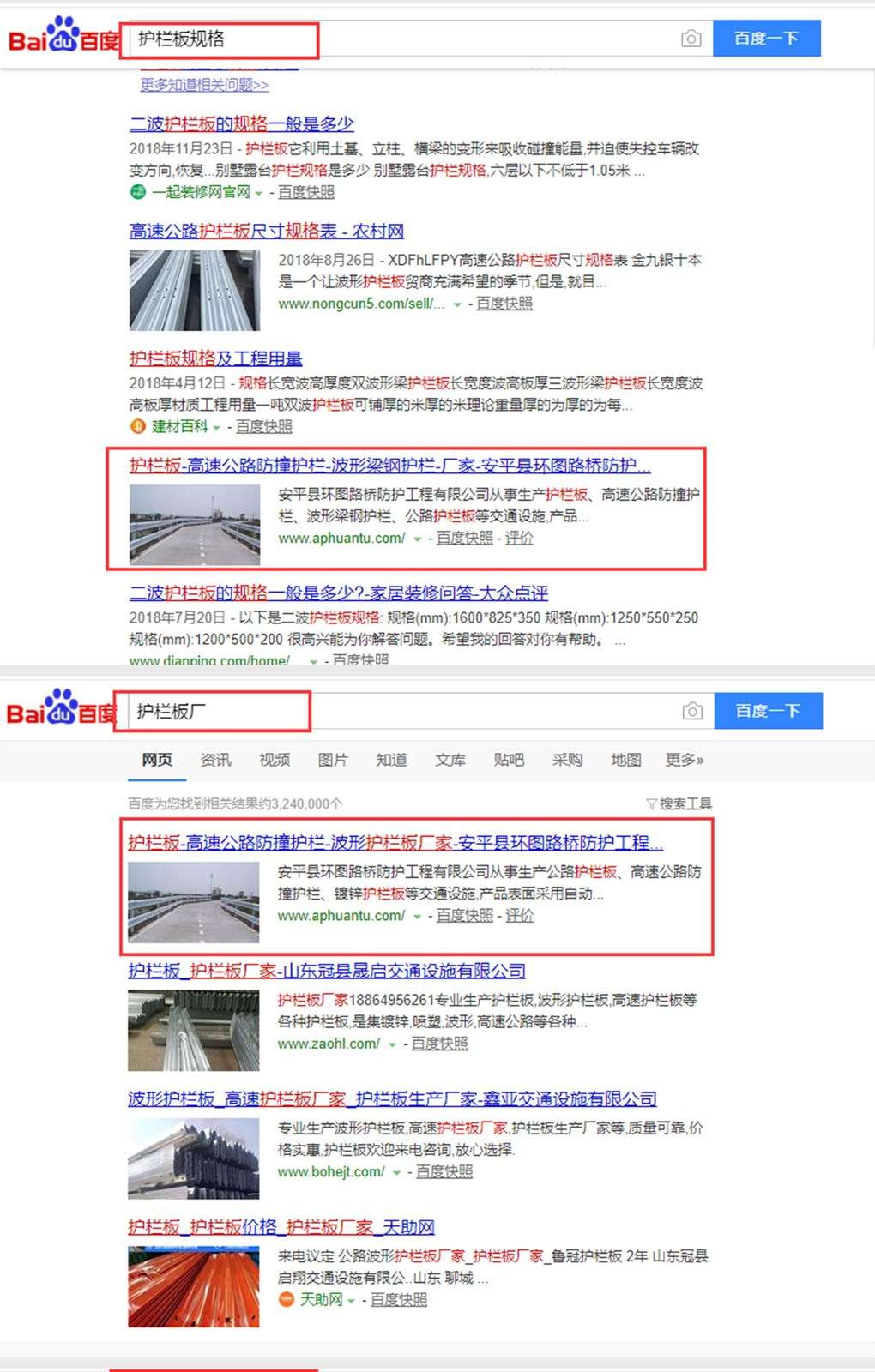Click the green 一起装修网官网 site icon

pyautogui.click(x=137, y=192)
